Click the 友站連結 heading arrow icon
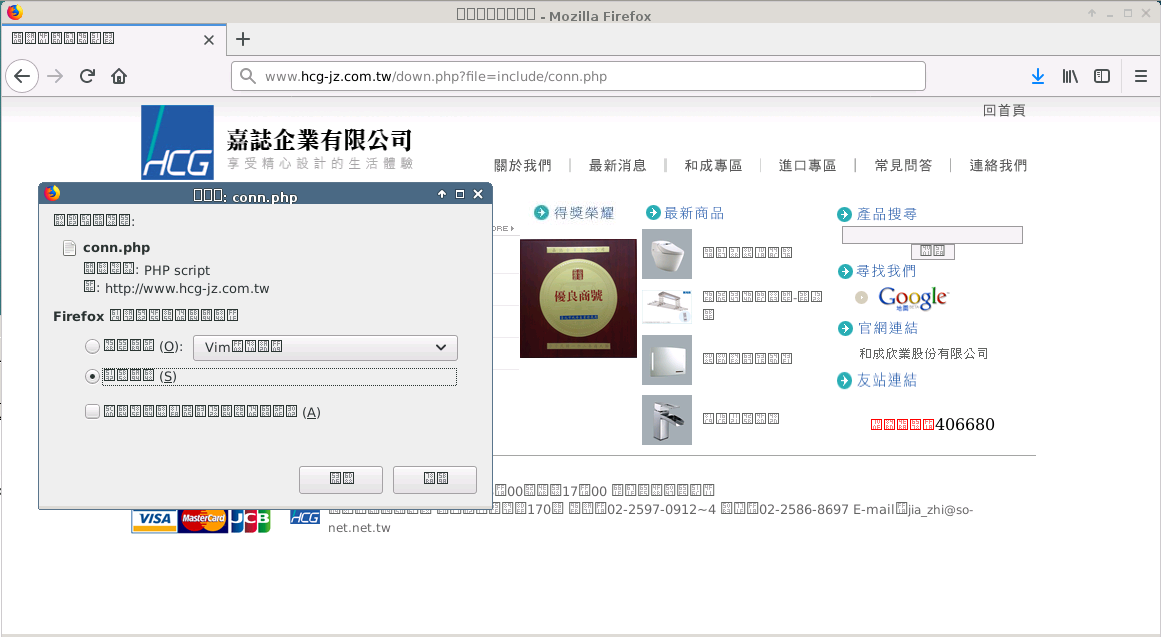This screenshot has width=1161, height=637. pos(844,381)
